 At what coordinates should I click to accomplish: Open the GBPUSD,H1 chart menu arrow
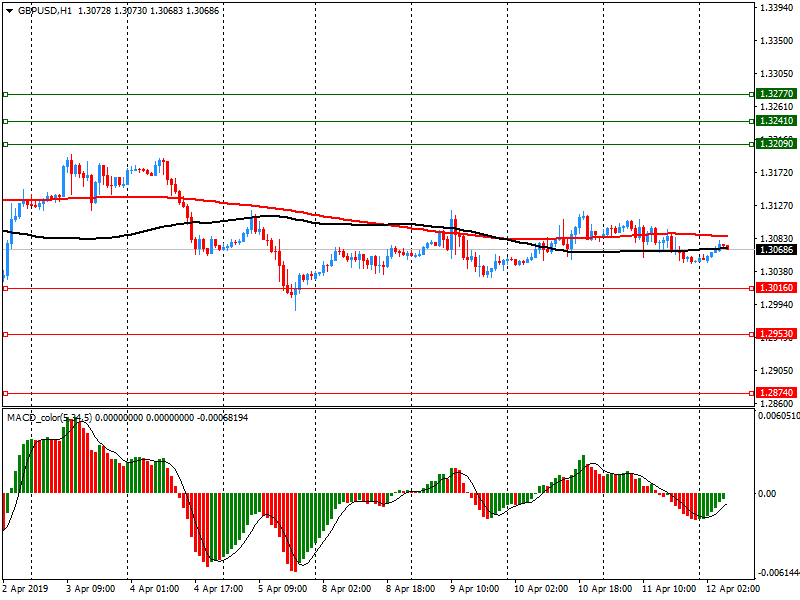[10, 9]
